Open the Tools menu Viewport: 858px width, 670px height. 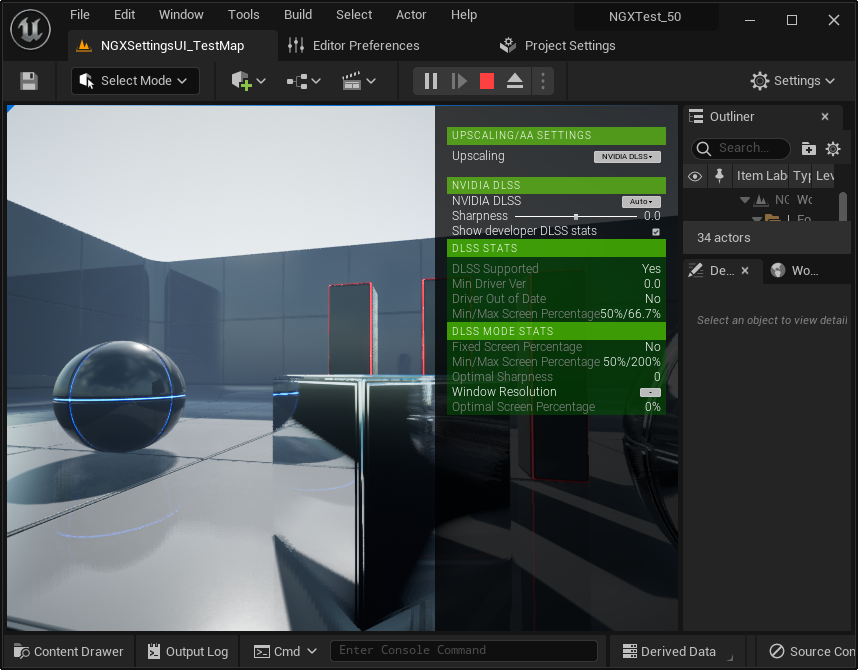point(244,15)
